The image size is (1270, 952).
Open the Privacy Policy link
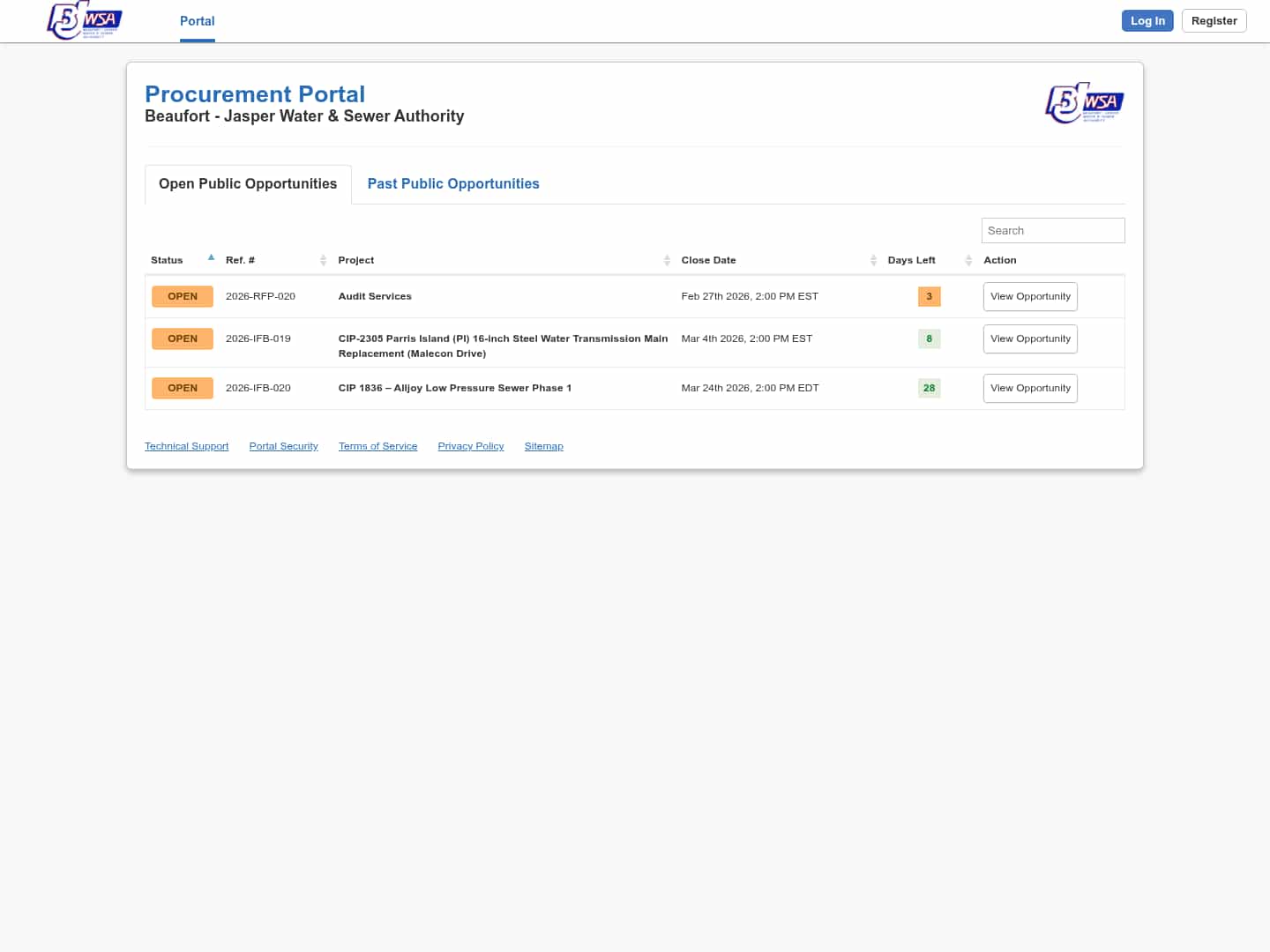point(470,447)
